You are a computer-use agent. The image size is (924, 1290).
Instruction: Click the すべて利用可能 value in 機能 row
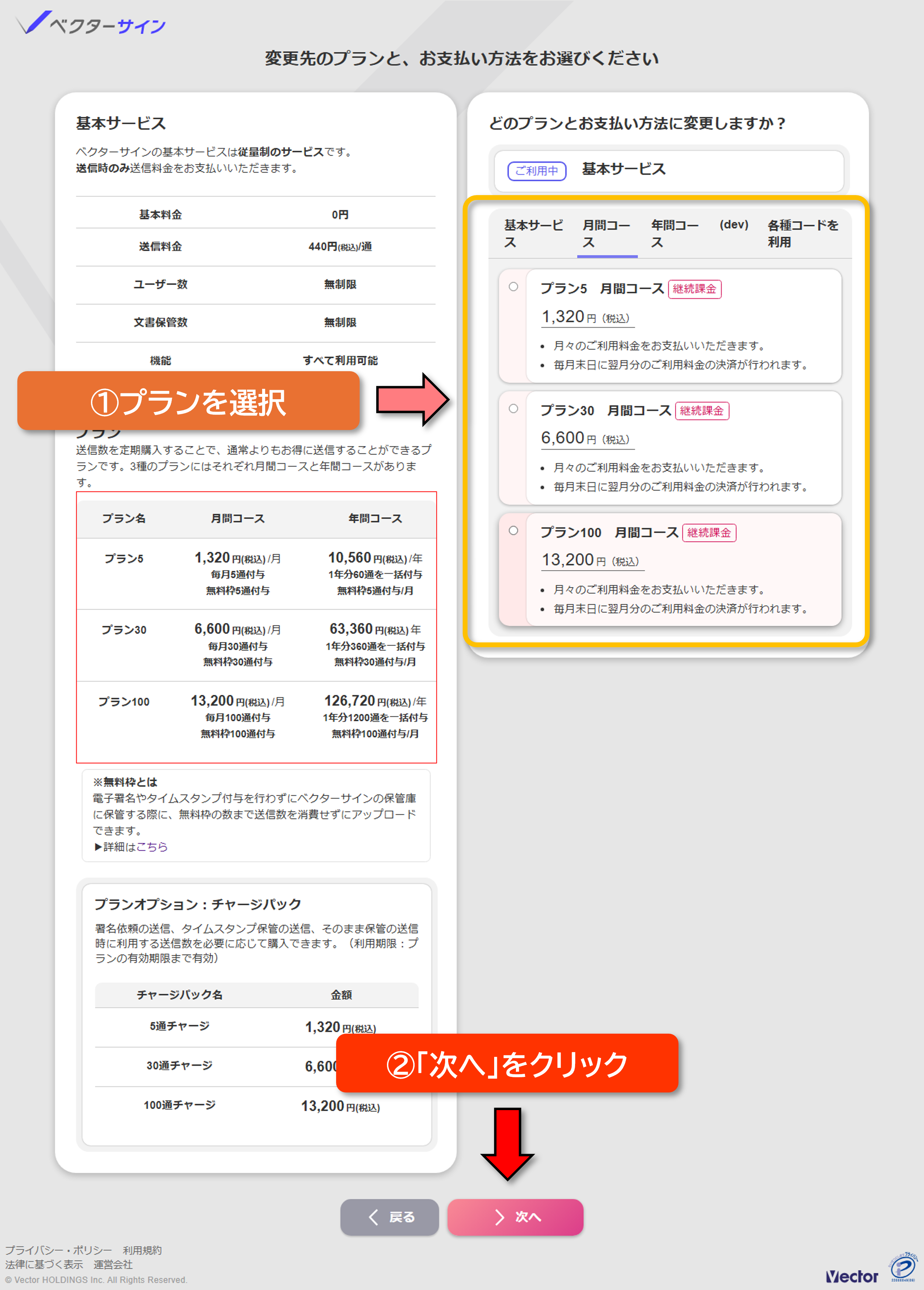coord(340,360)
